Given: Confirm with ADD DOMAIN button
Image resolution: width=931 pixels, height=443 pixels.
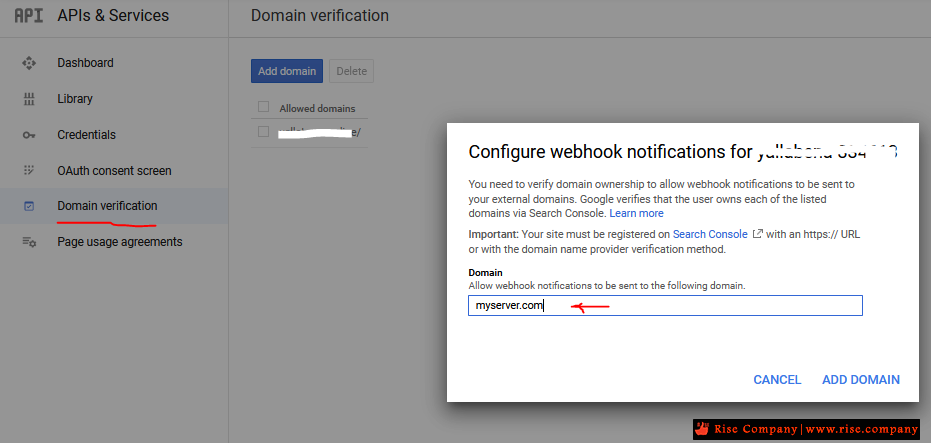Looking at the screenshot, I should coord(861,380).
